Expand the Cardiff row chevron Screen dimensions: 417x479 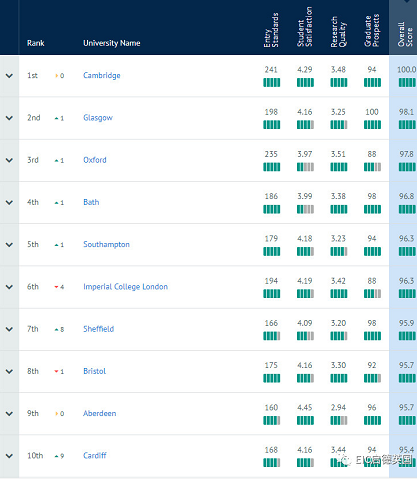pyautogui.click(x=9, y=456)
